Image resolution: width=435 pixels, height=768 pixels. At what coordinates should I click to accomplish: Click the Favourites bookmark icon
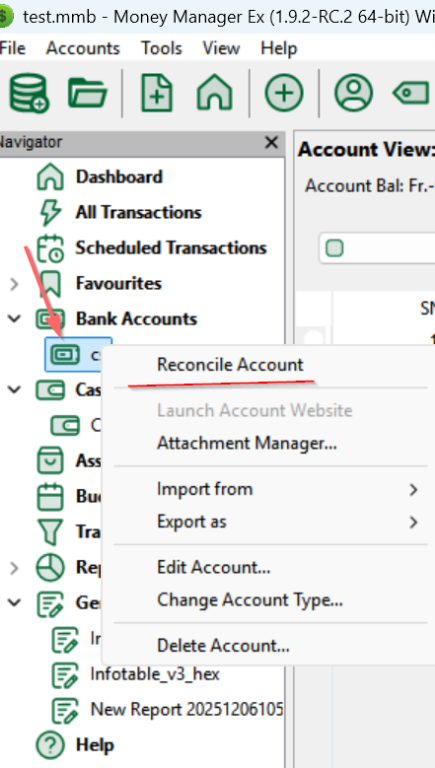(51, 284)
